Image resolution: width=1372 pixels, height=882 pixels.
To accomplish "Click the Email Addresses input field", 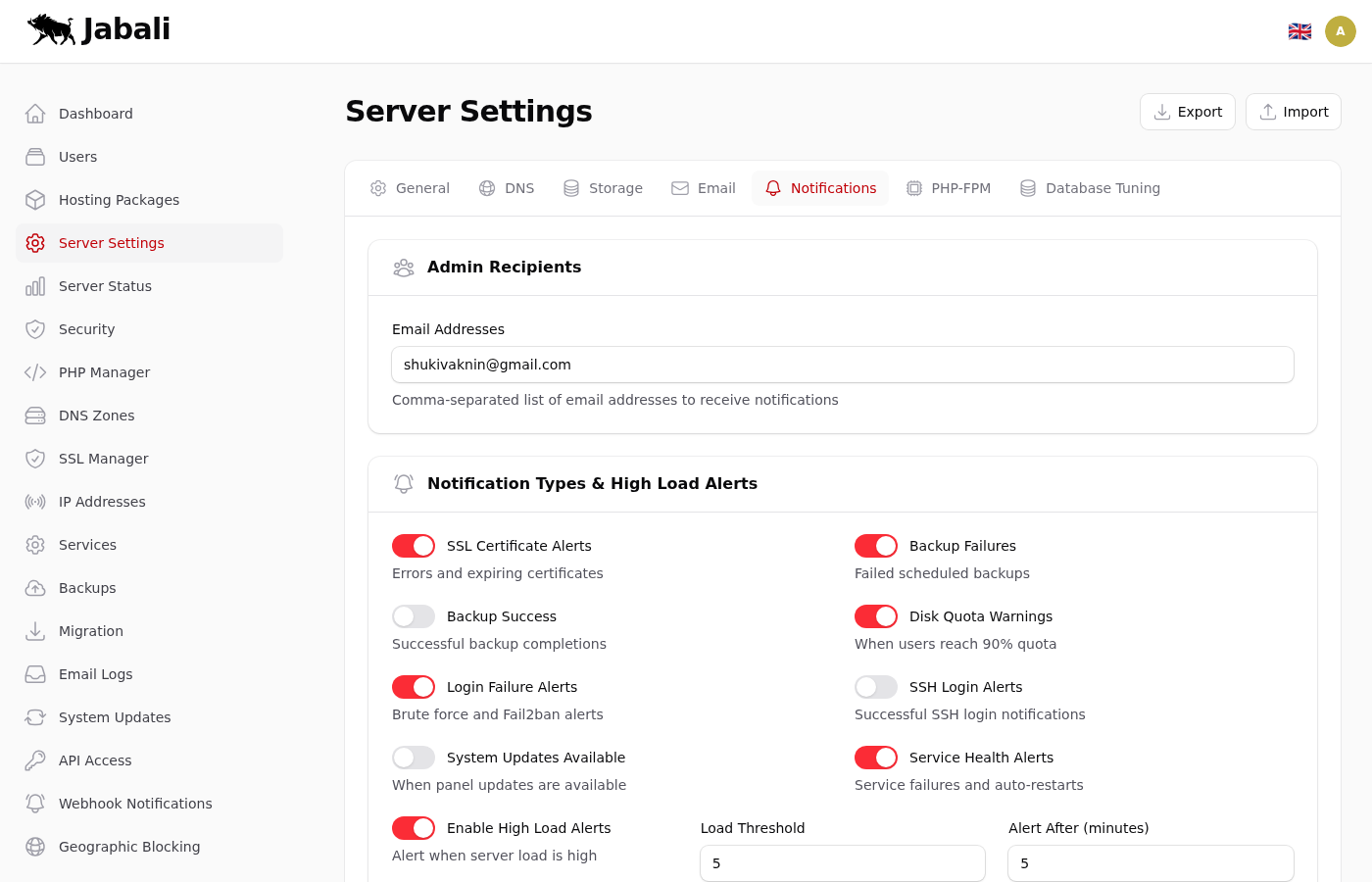I will coord(842,365).
